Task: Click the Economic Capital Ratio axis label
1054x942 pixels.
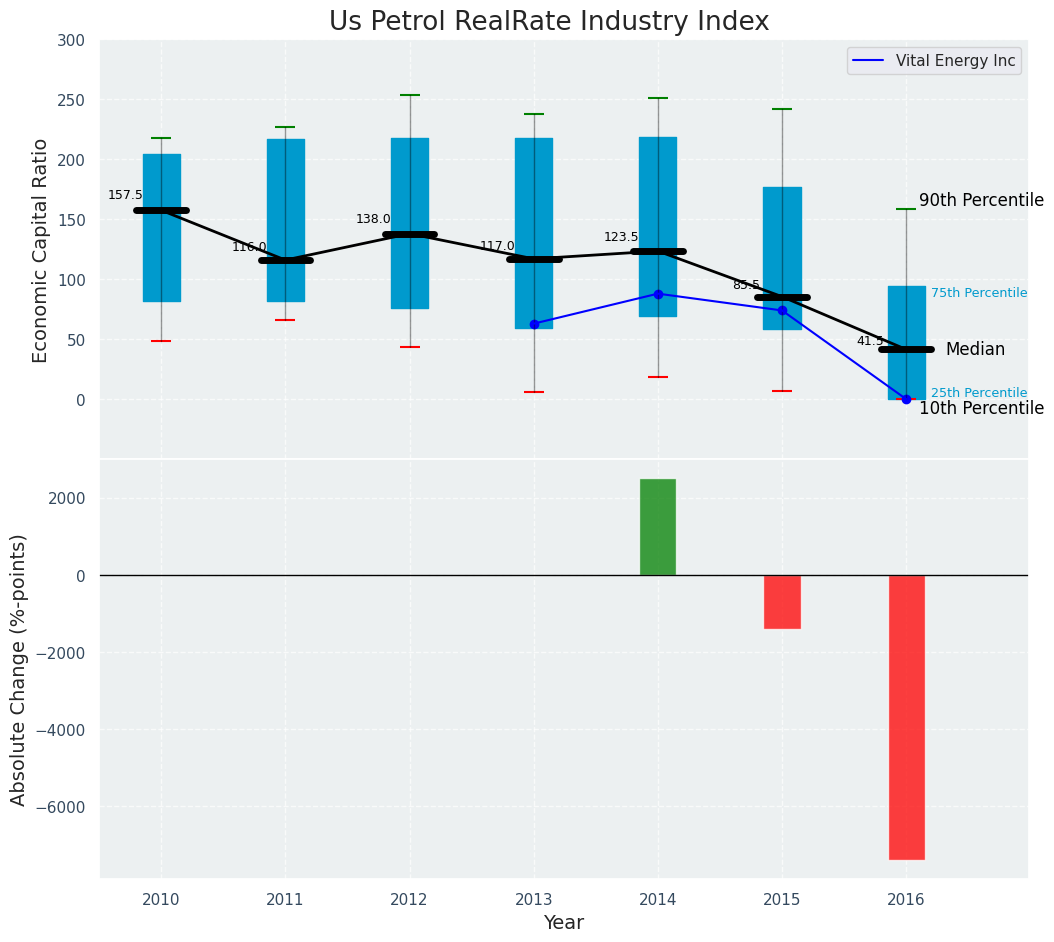Action: [x=41, y=250]
